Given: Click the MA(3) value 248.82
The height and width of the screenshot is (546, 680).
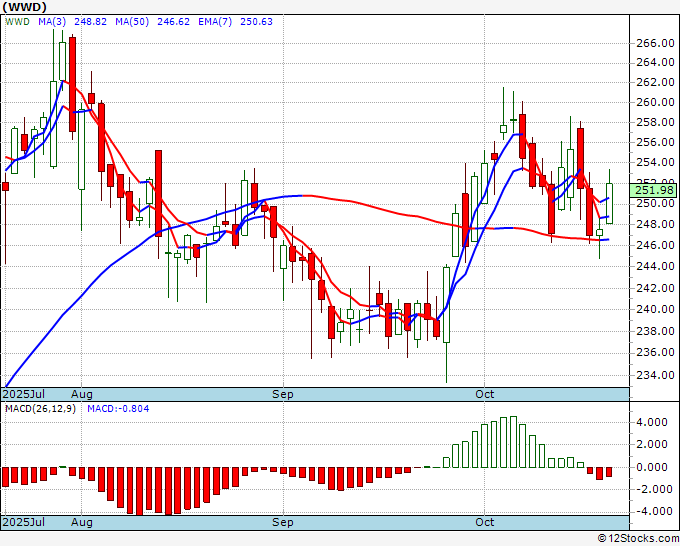Looking at the screenshot, I should click(x=90, y=21).
